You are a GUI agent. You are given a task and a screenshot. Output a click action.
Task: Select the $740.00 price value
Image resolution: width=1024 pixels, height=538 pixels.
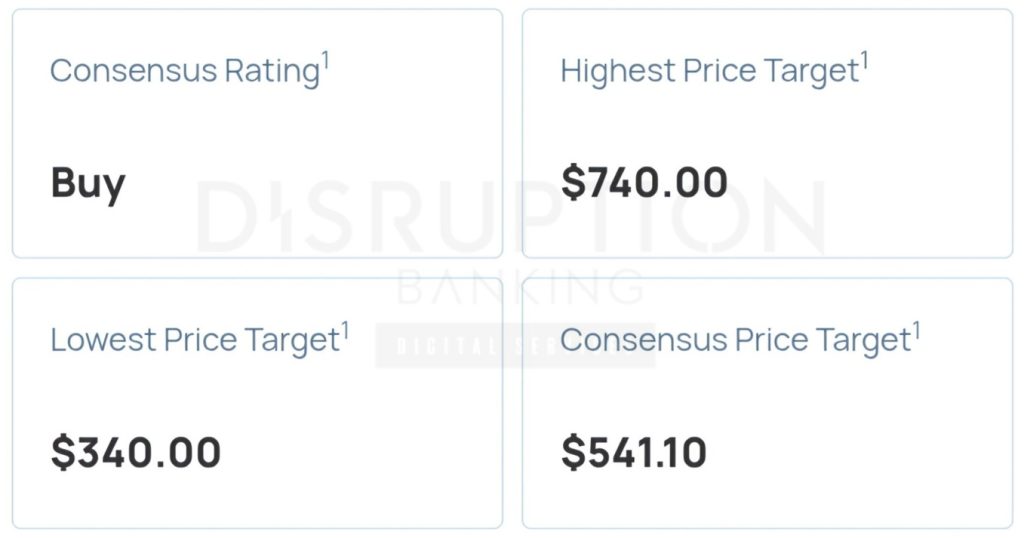(644, 184)
